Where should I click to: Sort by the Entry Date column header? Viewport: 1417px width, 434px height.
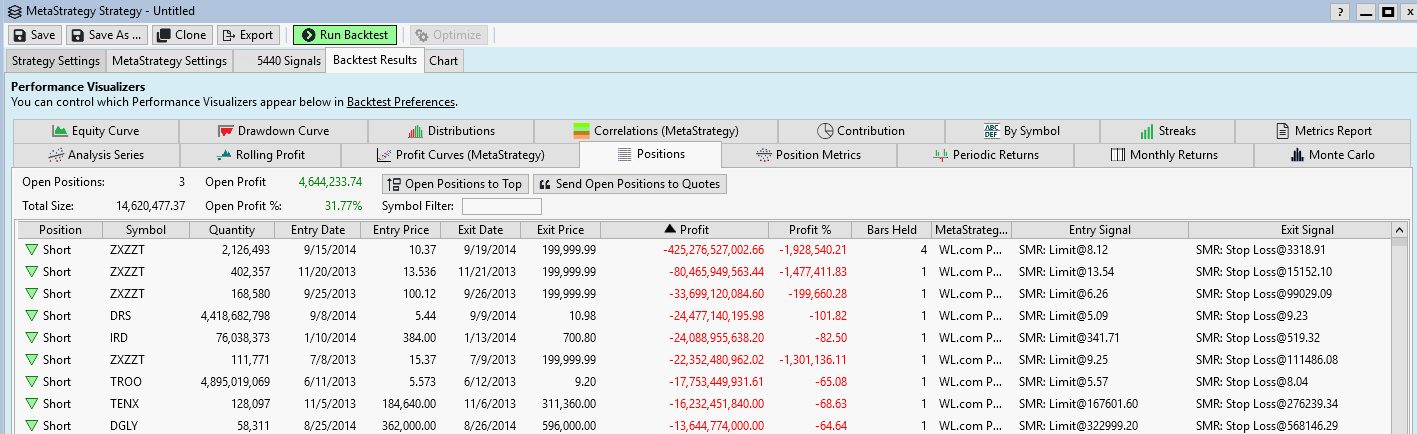pyautogui.click(x=318, y=230)
